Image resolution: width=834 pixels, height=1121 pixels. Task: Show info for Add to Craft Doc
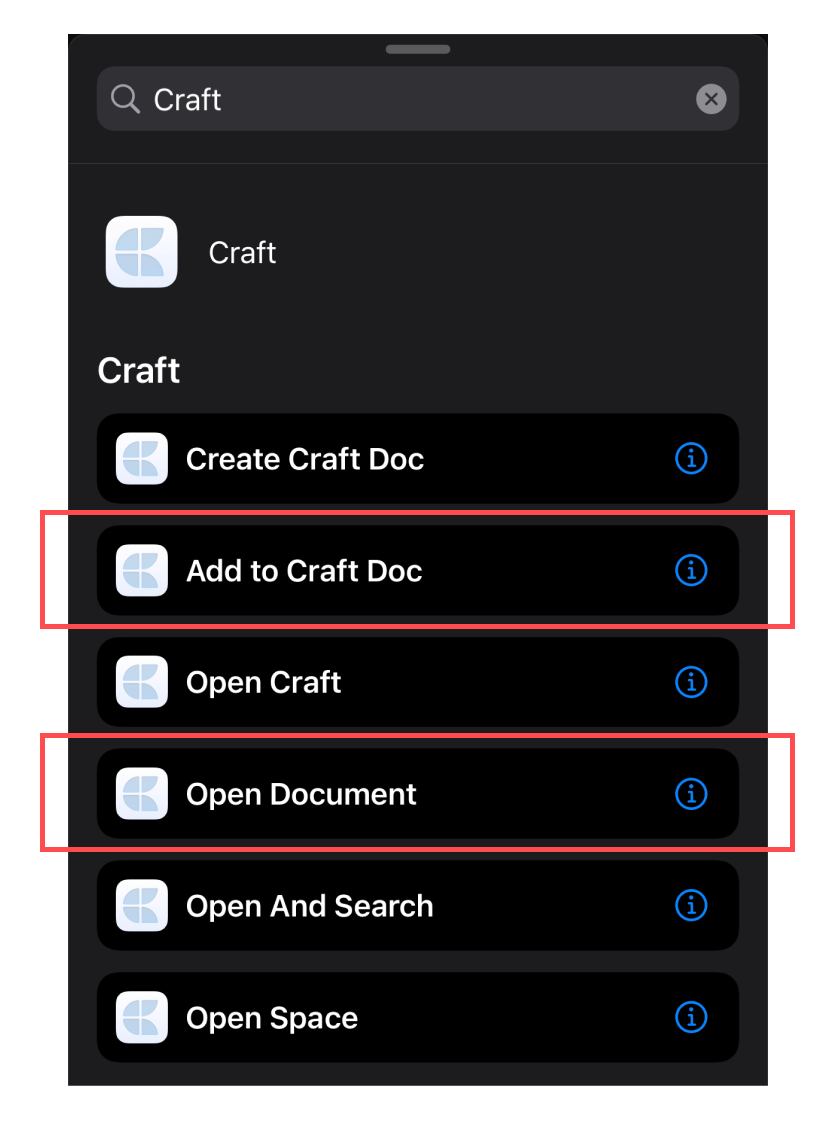pos(691,570)
